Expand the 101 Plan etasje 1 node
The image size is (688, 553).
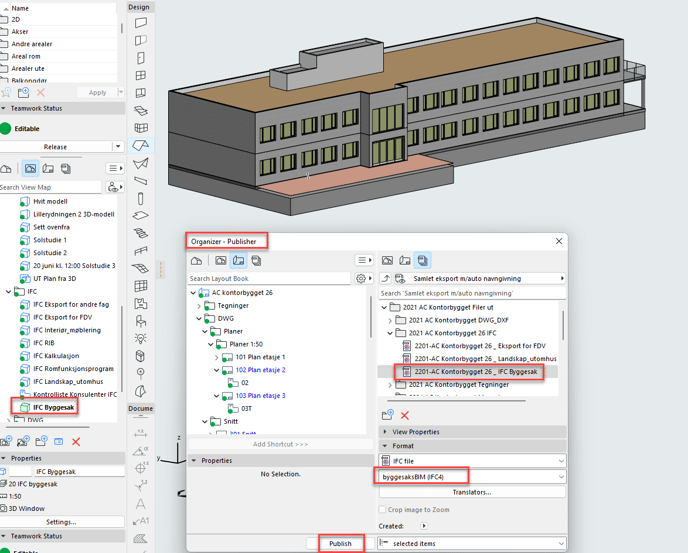[x=216, y=357]
